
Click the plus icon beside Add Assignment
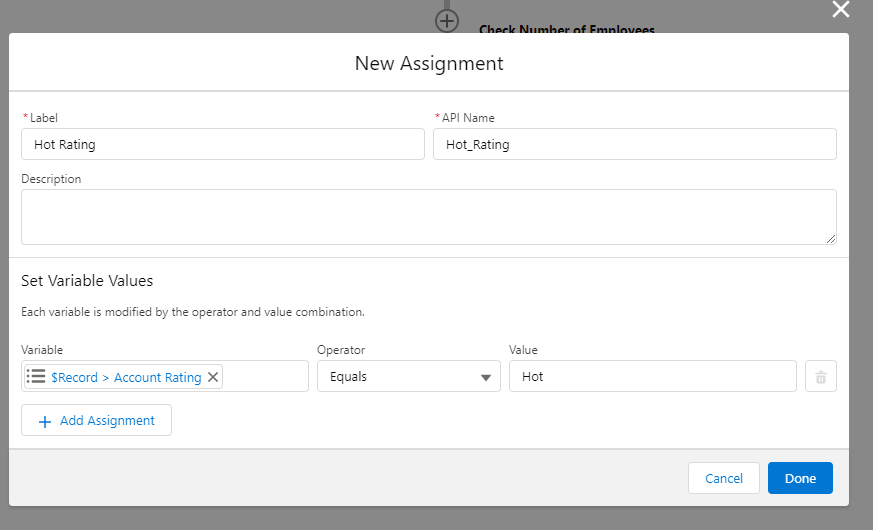(x=44, y=421)
